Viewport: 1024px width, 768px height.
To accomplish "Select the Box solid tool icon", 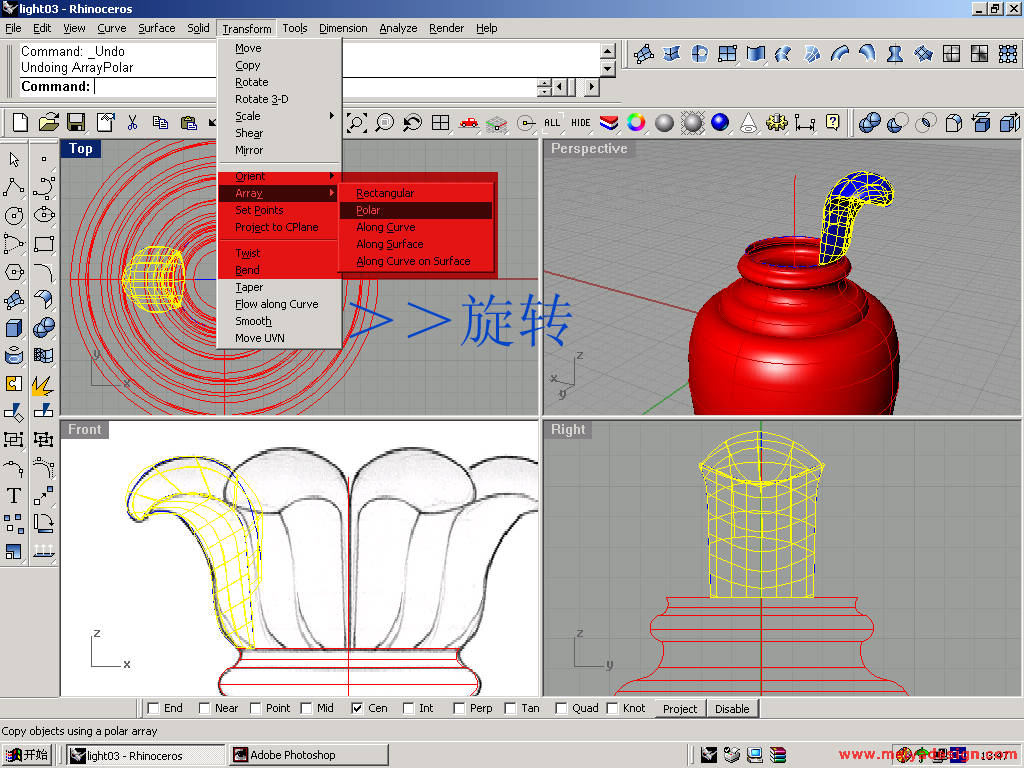I will (14, 327).
